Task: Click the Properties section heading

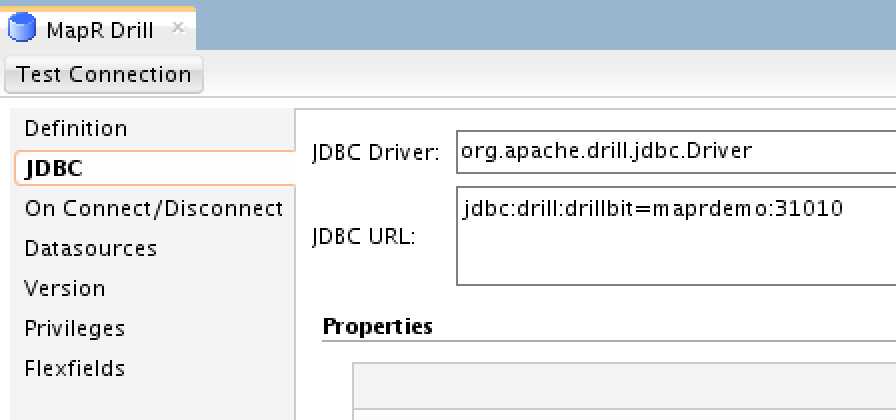Action: 378,326
